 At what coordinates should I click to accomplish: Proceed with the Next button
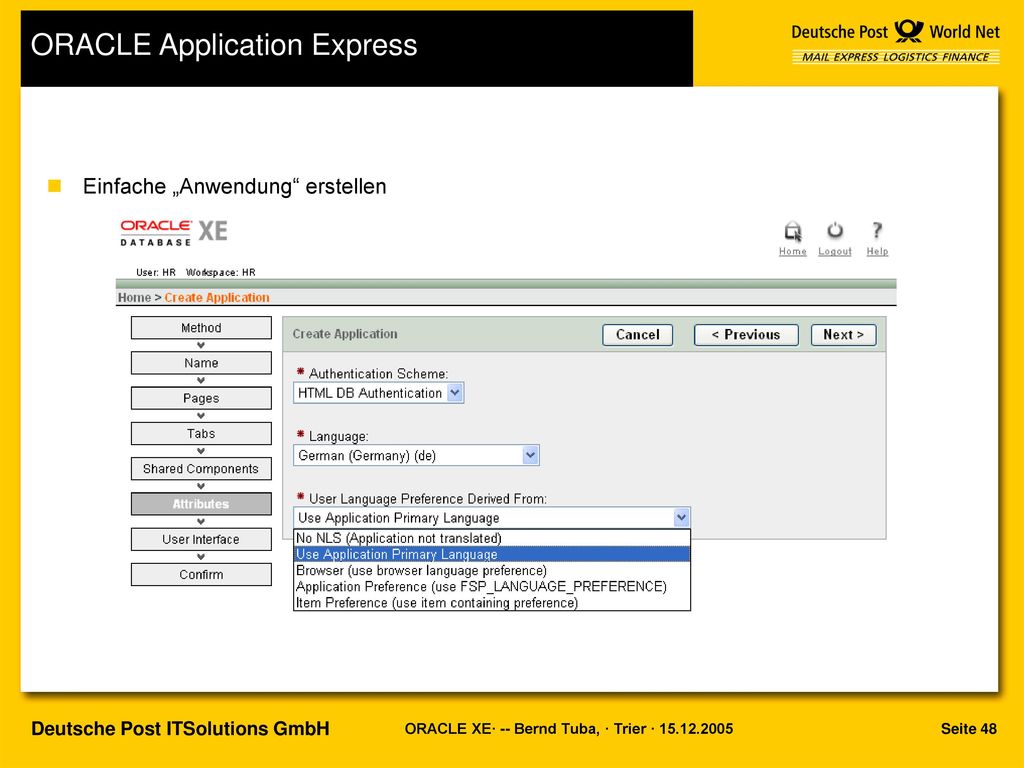(843, 335)
